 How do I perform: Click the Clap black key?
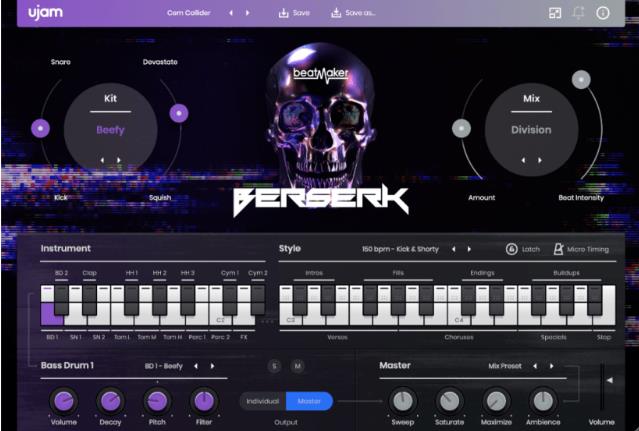click(89, 300)
